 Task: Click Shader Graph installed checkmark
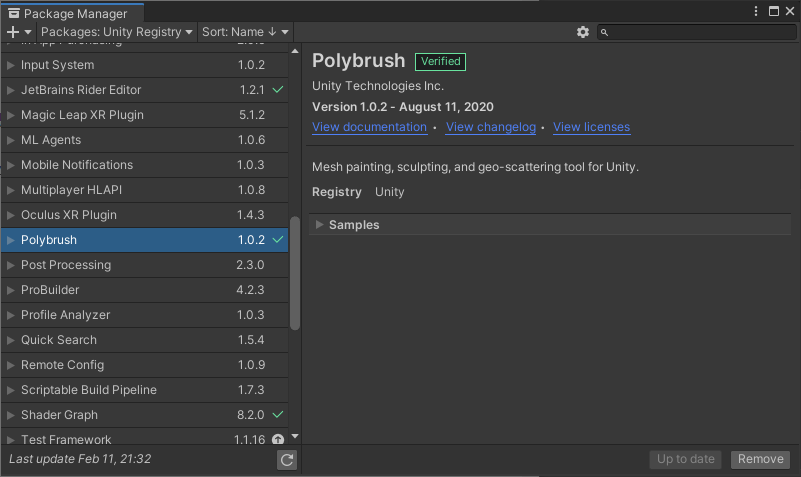278,414
